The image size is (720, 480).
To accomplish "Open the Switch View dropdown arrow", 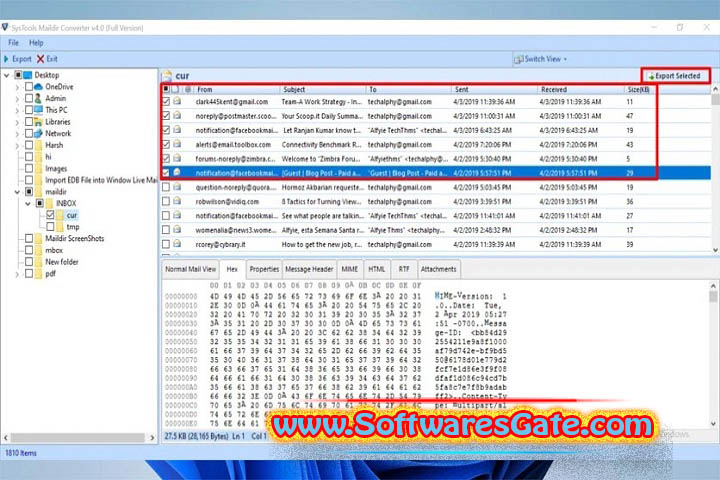I will click(565, 59).
